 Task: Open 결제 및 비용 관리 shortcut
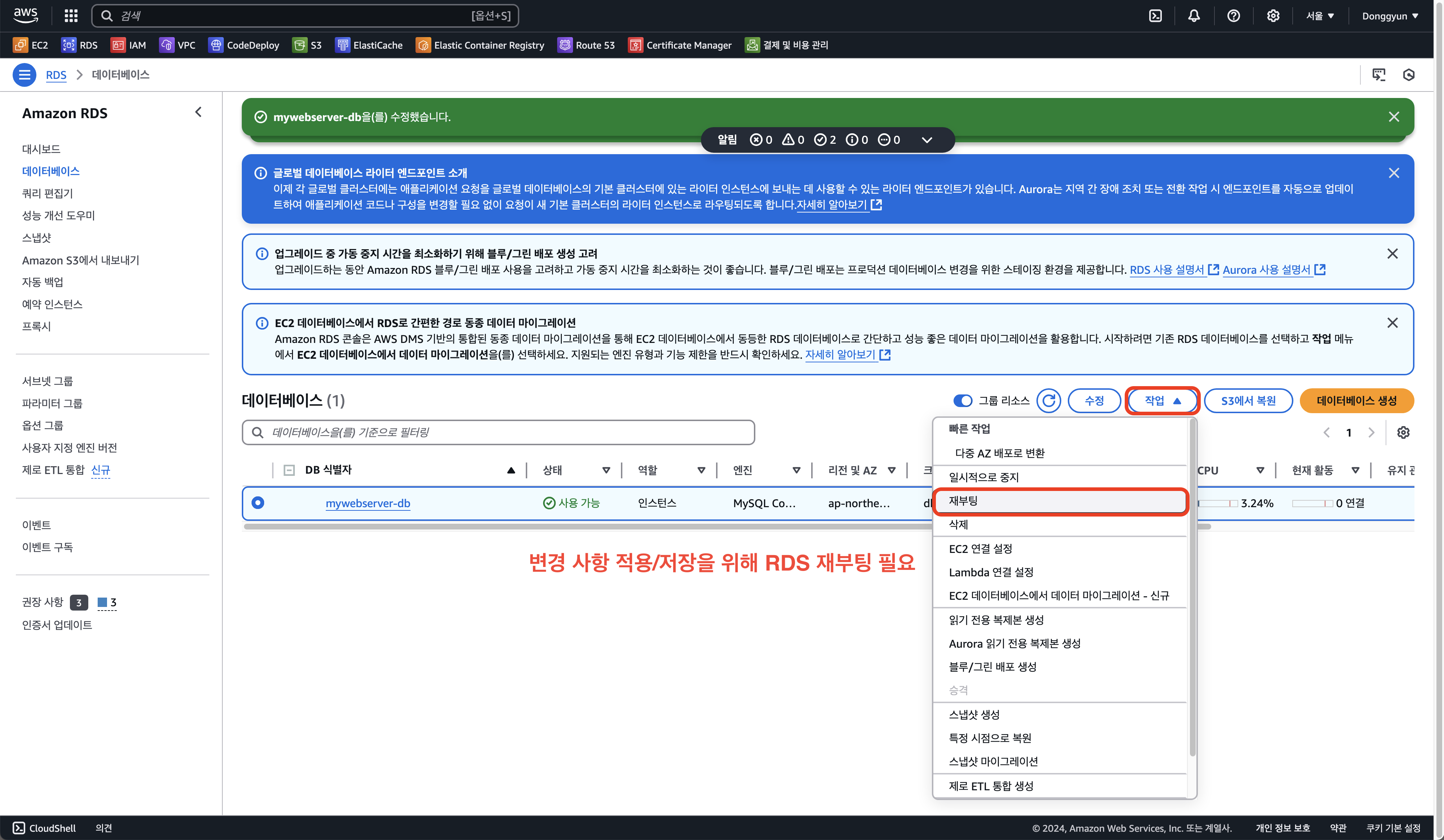[x=786, y=45]
